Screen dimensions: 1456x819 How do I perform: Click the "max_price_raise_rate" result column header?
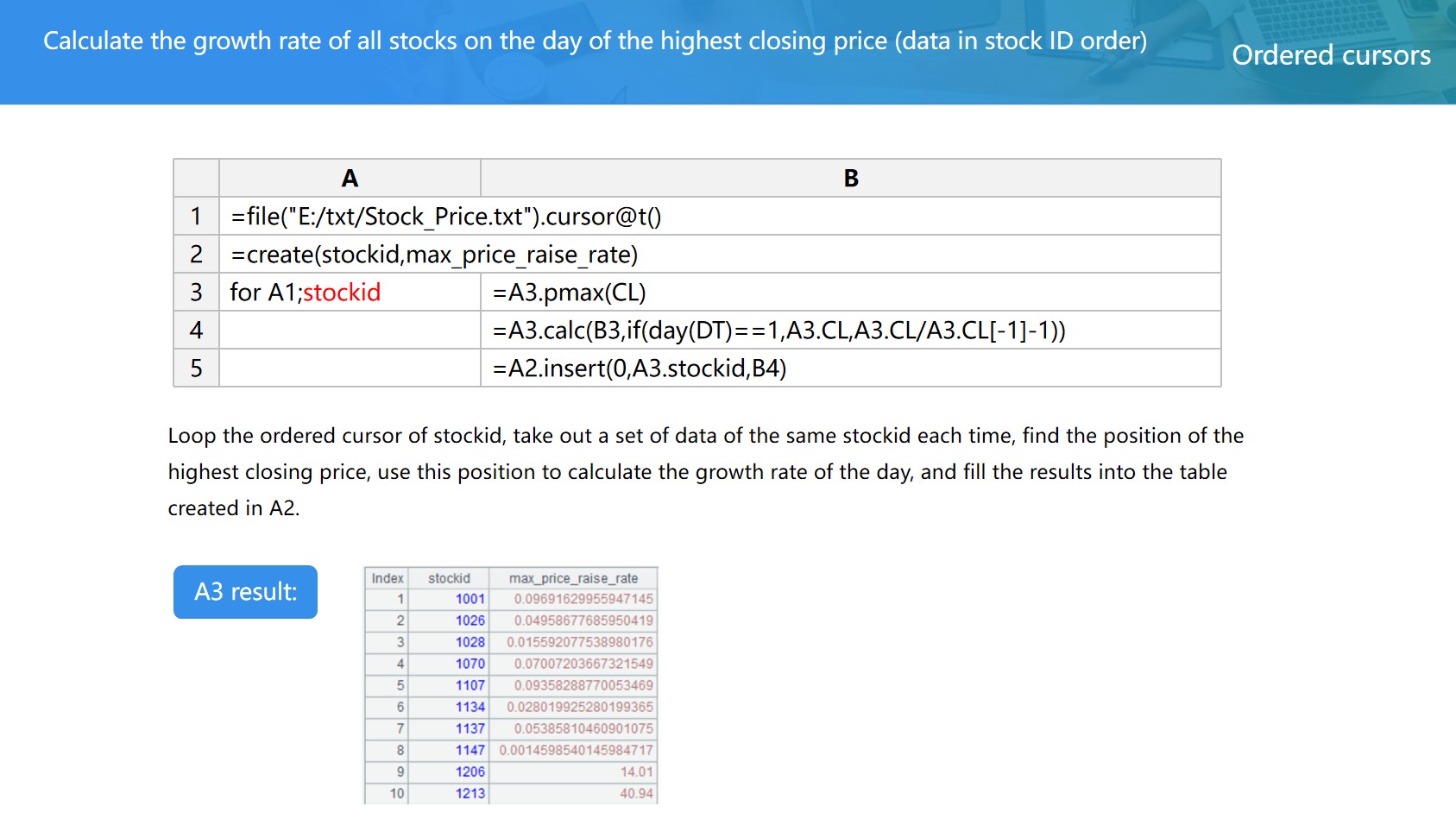(573, 578)
